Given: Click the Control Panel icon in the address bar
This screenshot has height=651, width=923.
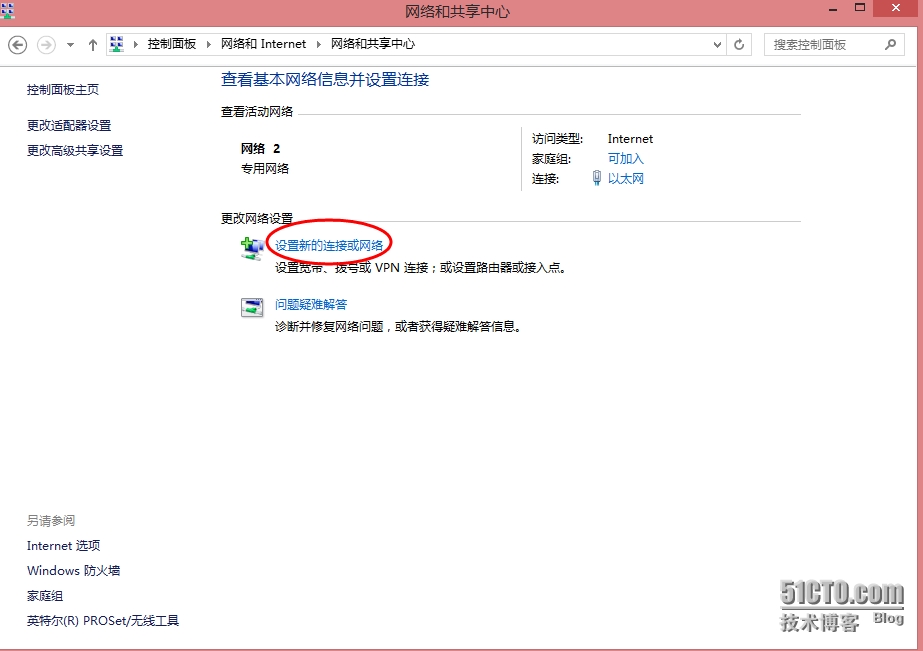Looking at the screenshot, I should (117, 44).
